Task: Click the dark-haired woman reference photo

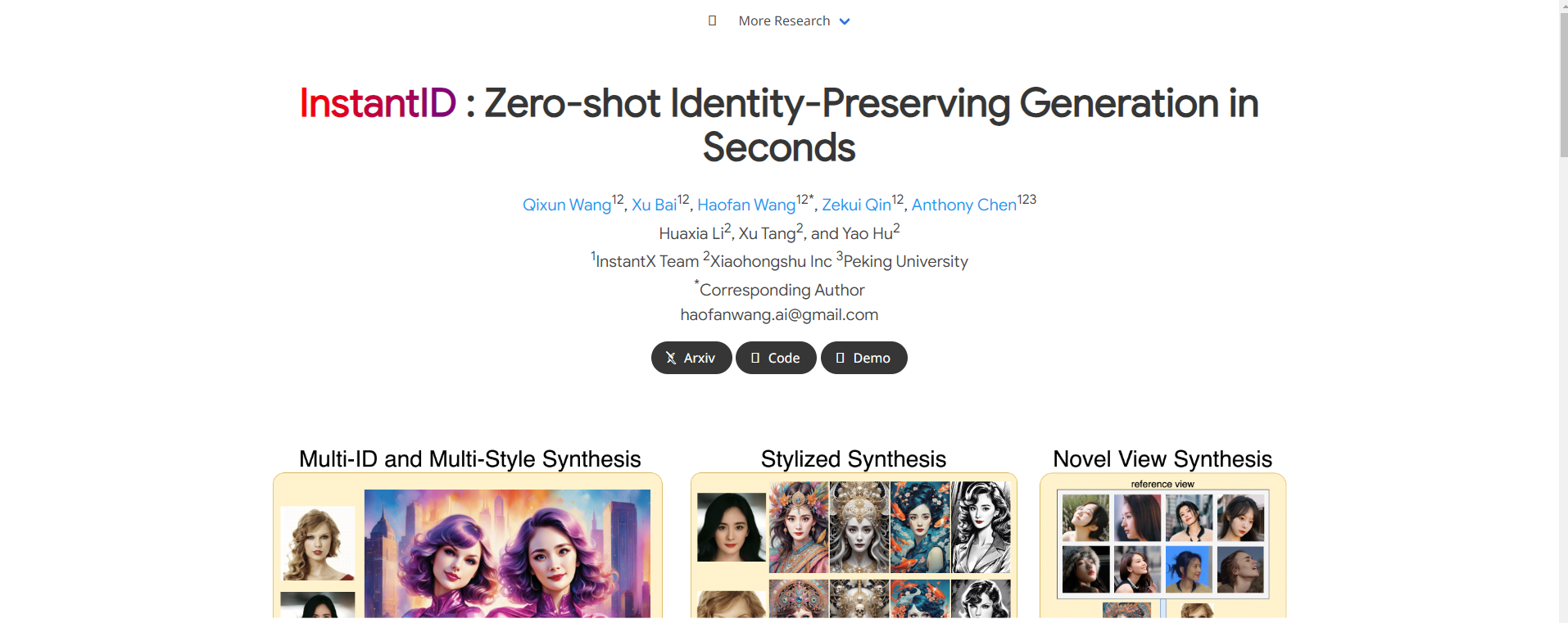Action: (x=731, y=526)
